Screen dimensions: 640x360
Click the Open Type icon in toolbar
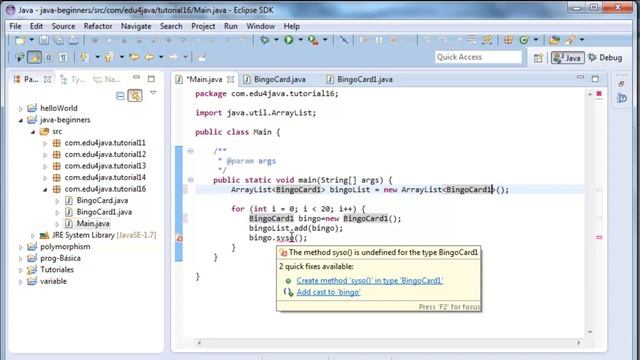pyautogui.click(x=554, y=40)
